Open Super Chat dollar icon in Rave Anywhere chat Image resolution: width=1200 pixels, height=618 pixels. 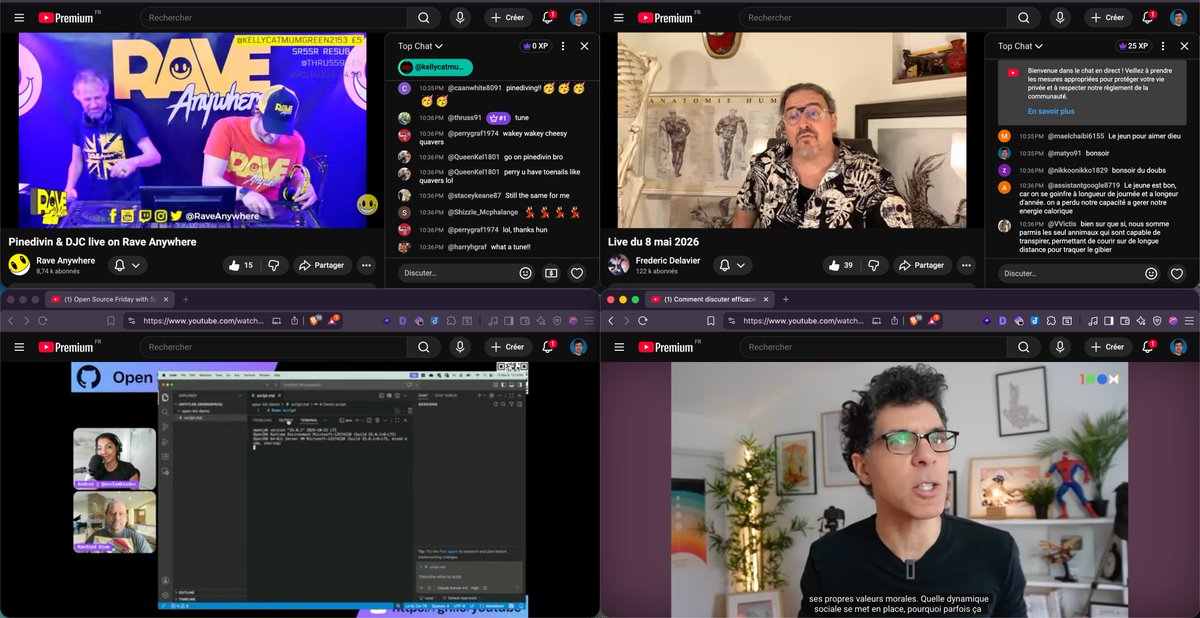pos(551,273)
